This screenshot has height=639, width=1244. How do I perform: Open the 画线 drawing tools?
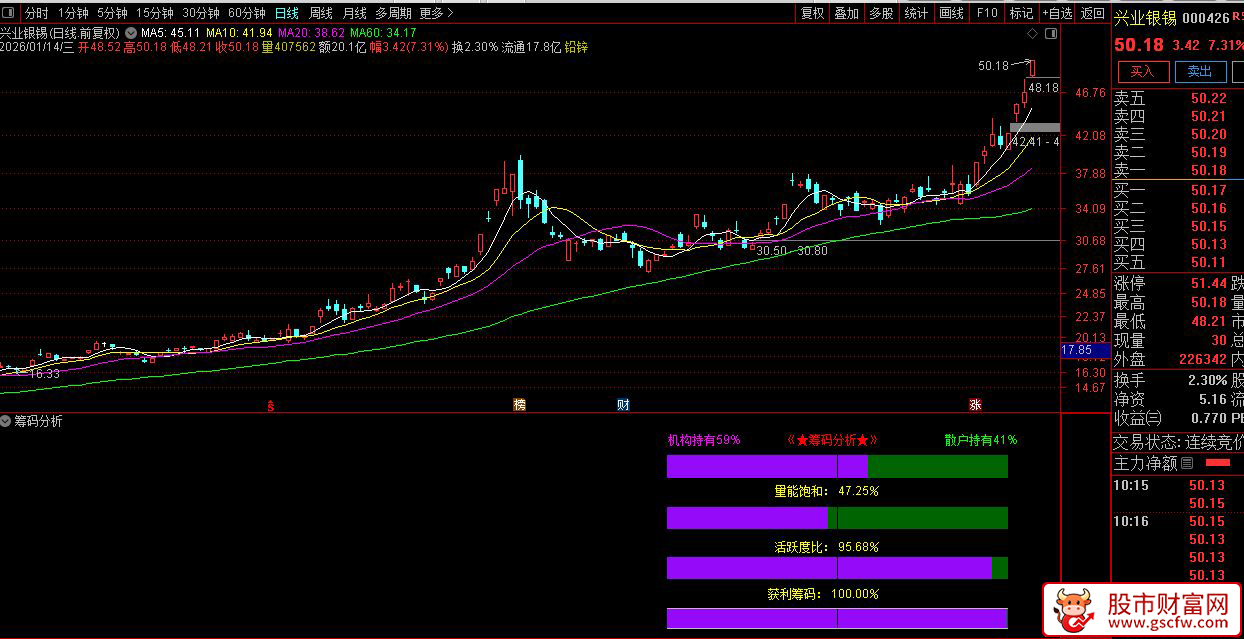[x=951, y=13]
